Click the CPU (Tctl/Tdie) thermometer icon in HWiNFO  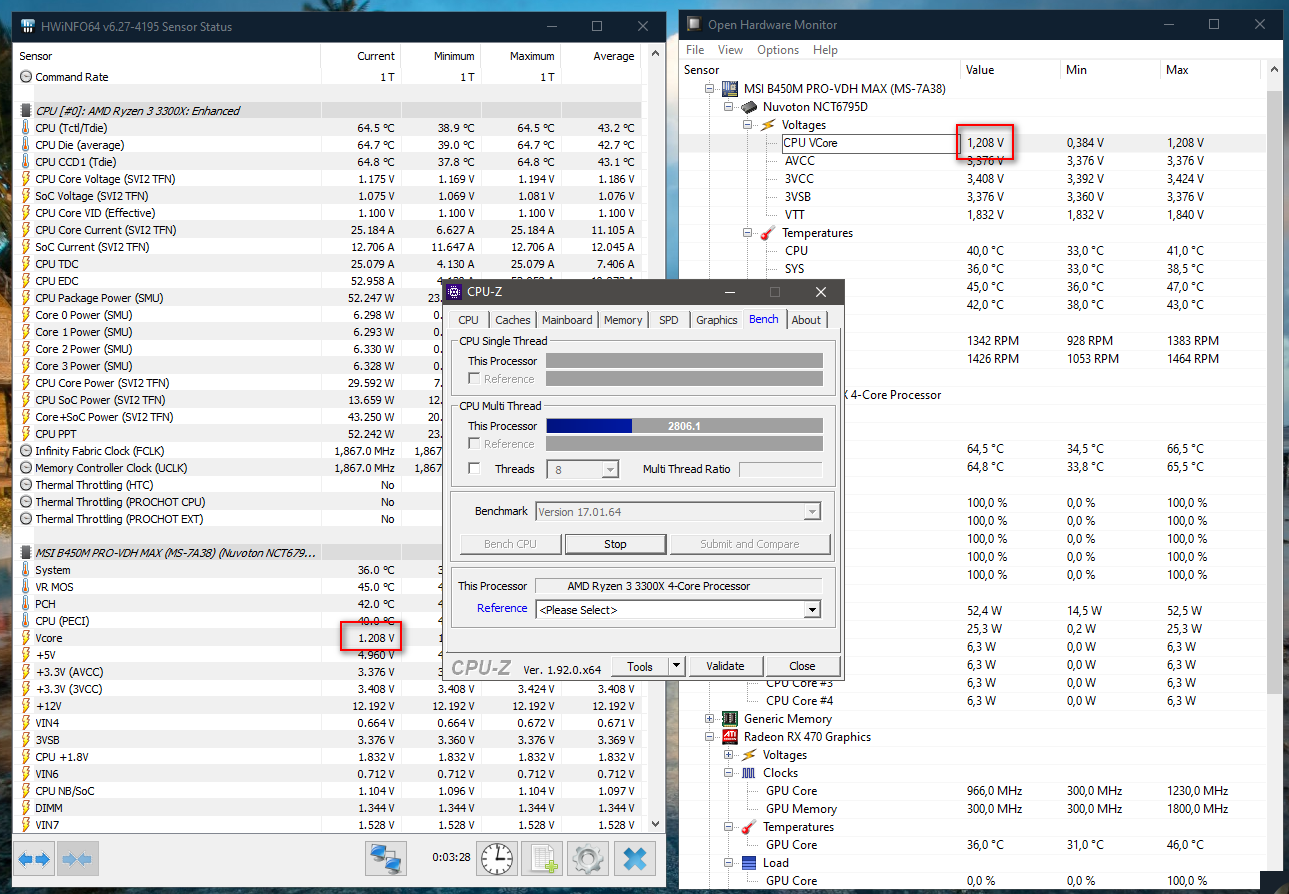click(x=26, y=128)
